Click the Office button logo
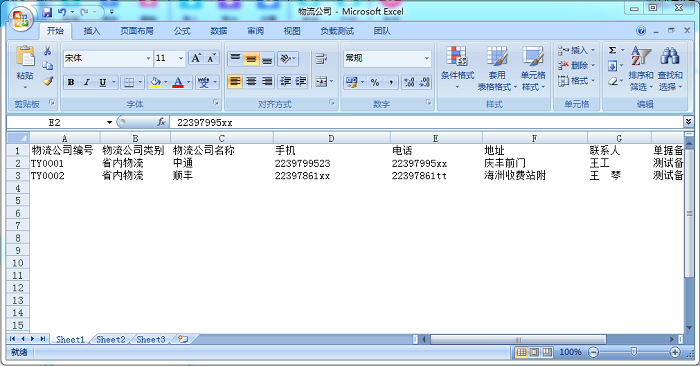 (21, 19)
